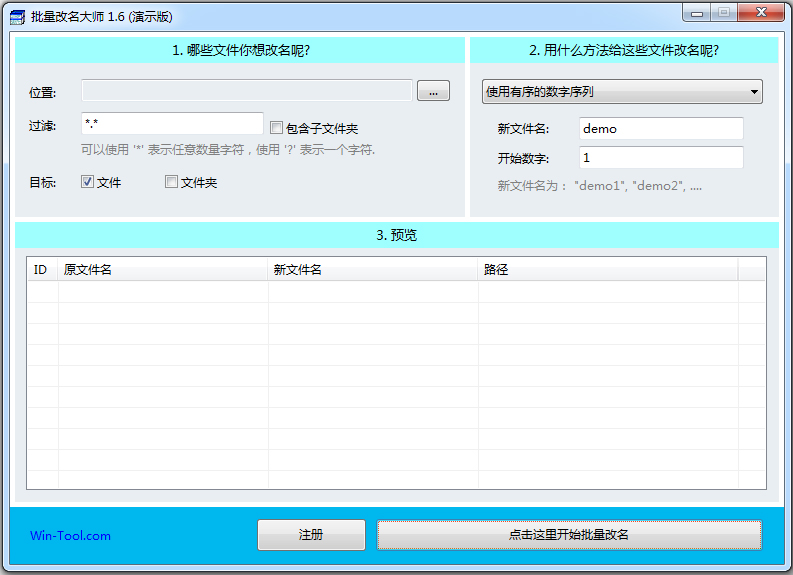Click the example text 新文件名为 "demo1"
Image resolution: width=793 pixels, height=575 pixels.
[599, 186]
